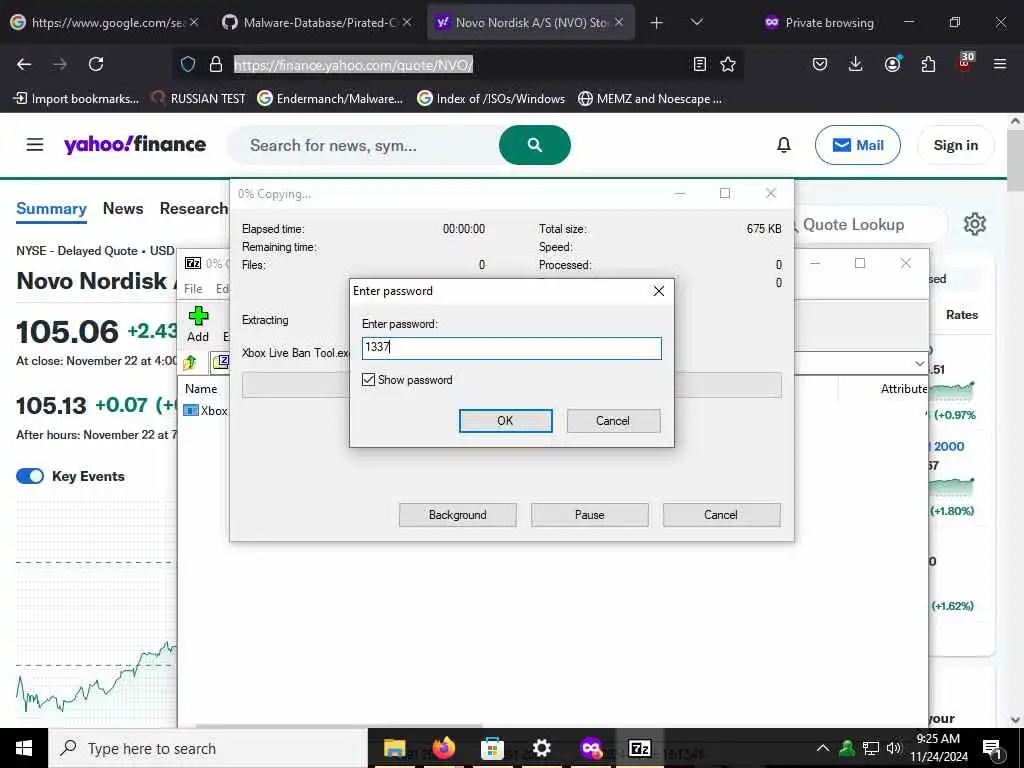Click the Name column header in 7-Zip
Screen dimensions: 1024x768
201,389
